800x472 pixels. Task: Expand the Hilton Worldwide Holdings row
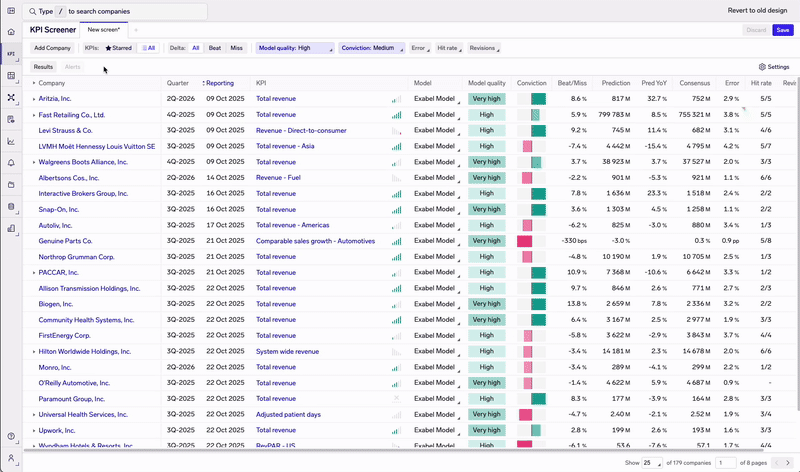click(x=34, y=352)
